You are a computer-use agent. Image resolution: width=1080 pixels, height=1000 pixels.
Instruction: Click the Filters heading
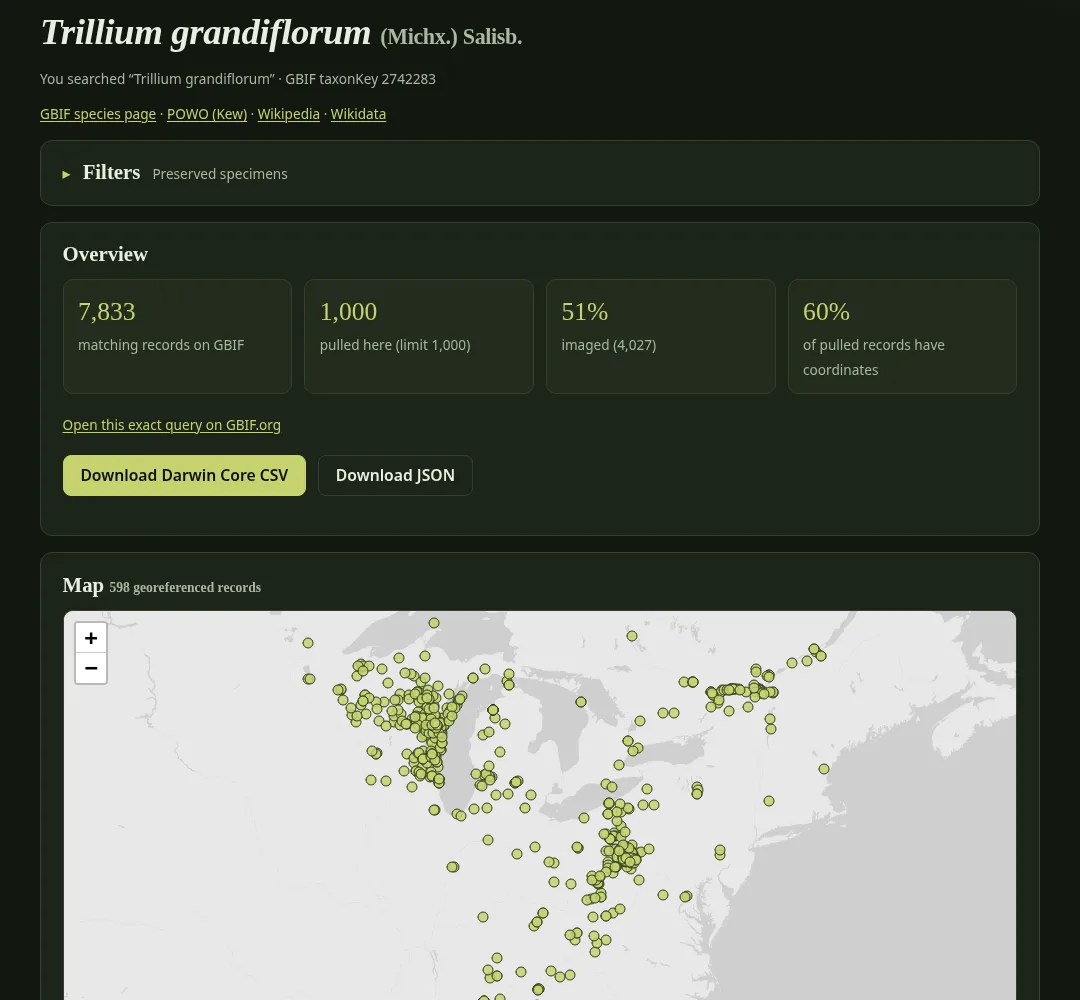tap(112, 172)
